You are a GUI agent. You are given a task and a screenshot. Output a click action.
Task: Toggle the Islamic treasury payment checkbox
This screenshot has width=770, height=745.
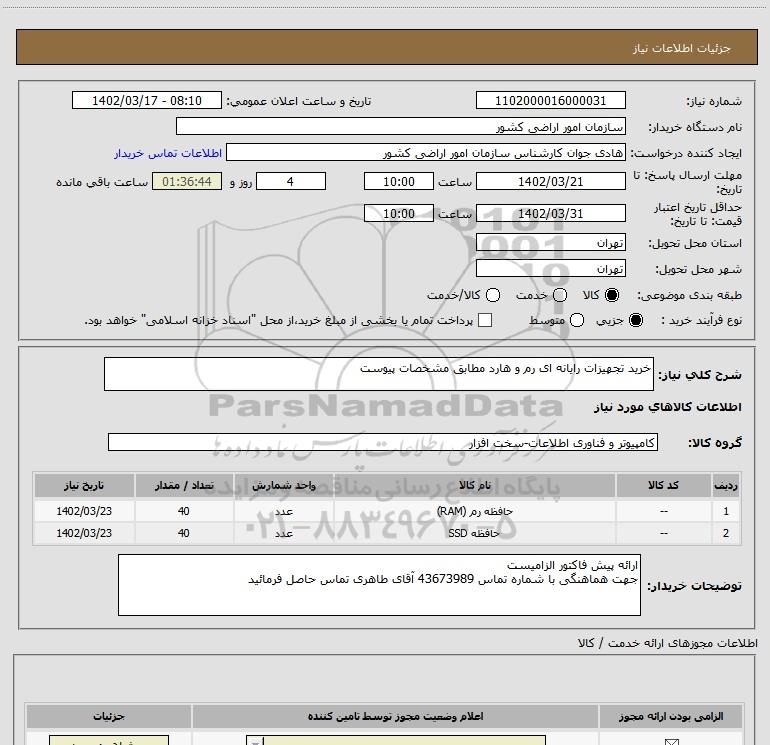(x=485, y=320)
